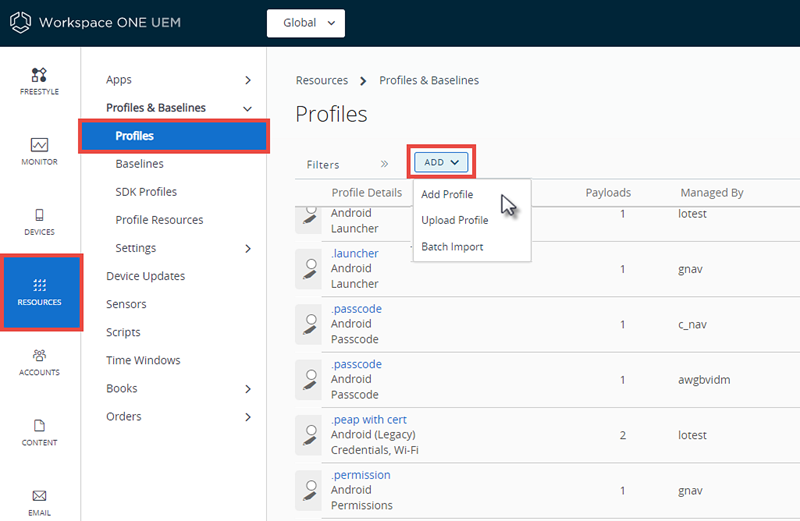
Task: Open the Accounts section icon
Action: point(39,355)
